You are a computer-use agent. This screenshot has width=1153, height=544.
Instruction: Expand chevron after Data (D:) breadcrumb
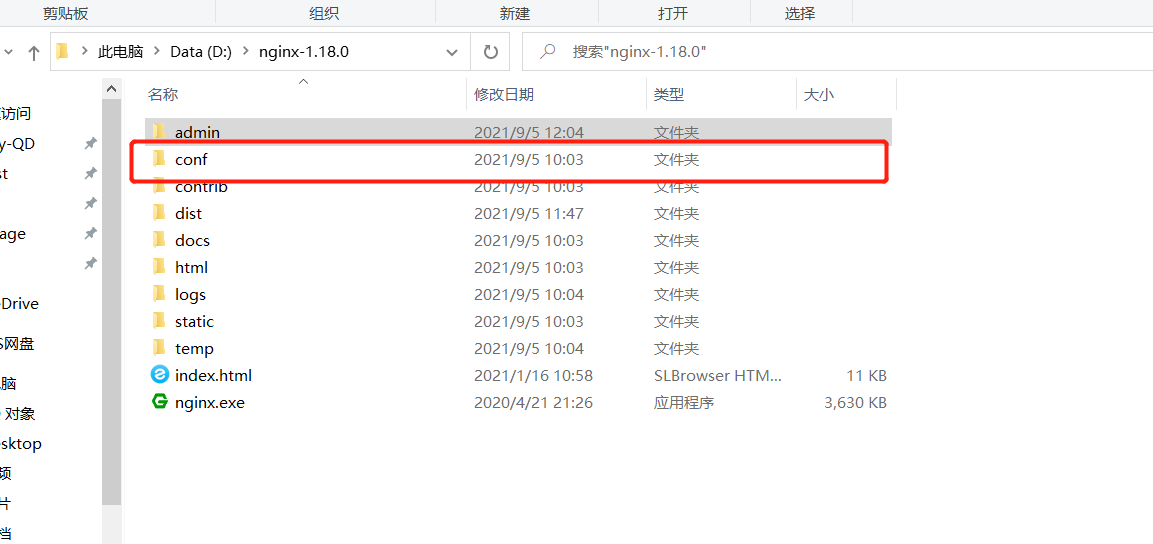pyautogui.click(x=246, y=52)
